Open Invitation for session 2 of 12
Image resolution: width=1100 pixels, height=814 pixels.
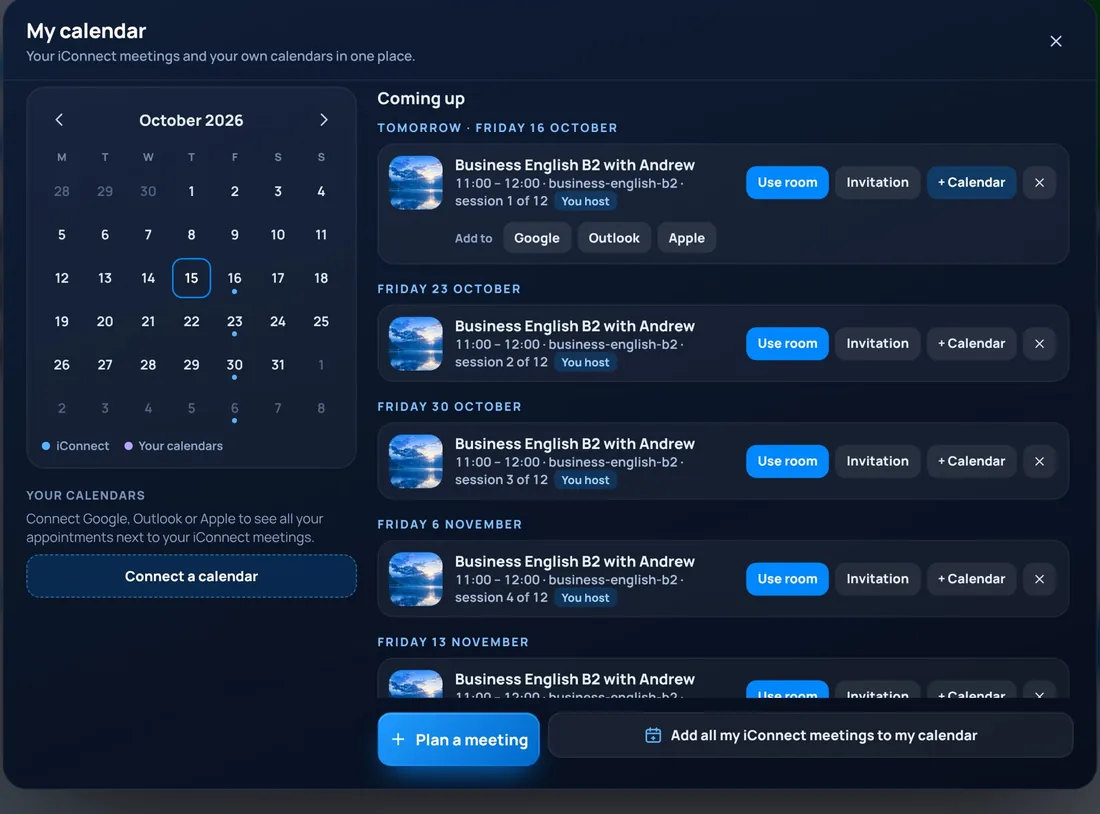878,344
